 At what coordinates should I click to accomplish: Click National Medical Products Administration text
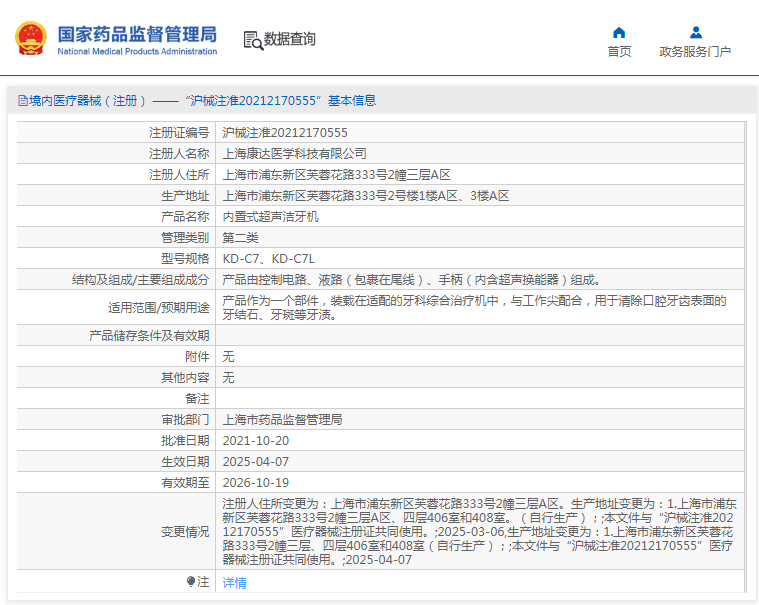click(137, 51)
